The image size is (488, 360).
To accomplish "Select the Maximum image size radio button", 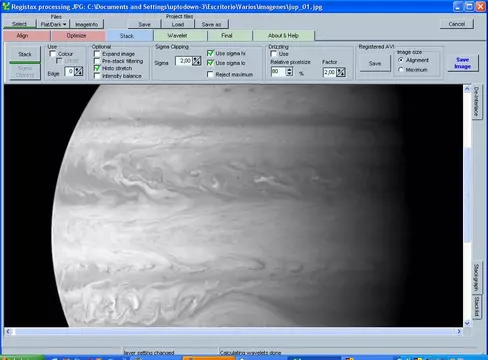I will [401, 70].
